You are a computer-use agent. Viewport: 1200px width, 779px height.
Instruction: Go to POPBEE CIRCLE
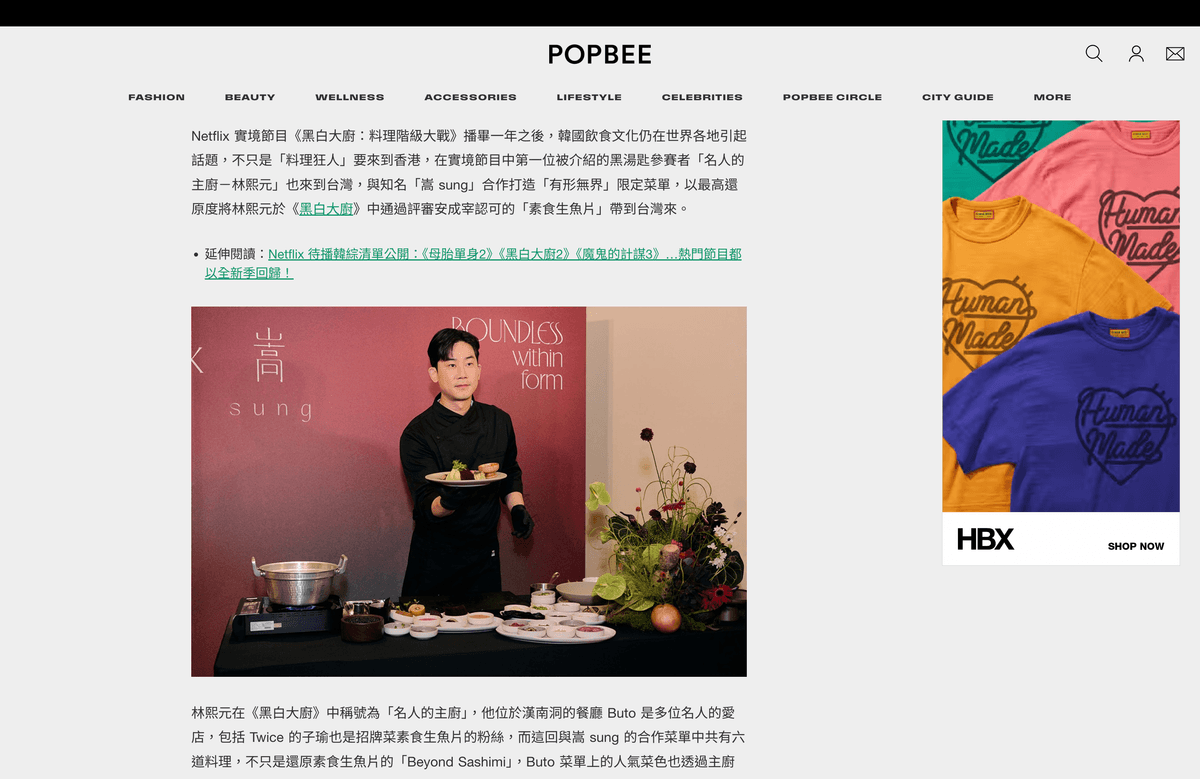click(832, 97)
